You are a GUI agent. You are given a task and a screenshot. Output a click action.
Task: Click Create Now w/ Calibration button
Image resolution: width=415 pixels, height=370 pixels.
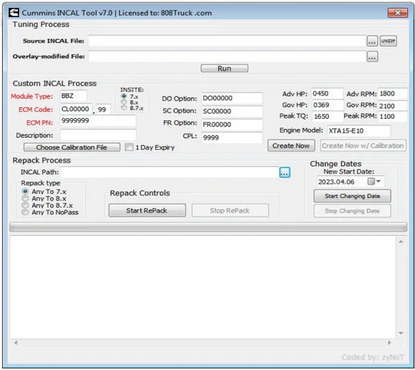point(363,146)
